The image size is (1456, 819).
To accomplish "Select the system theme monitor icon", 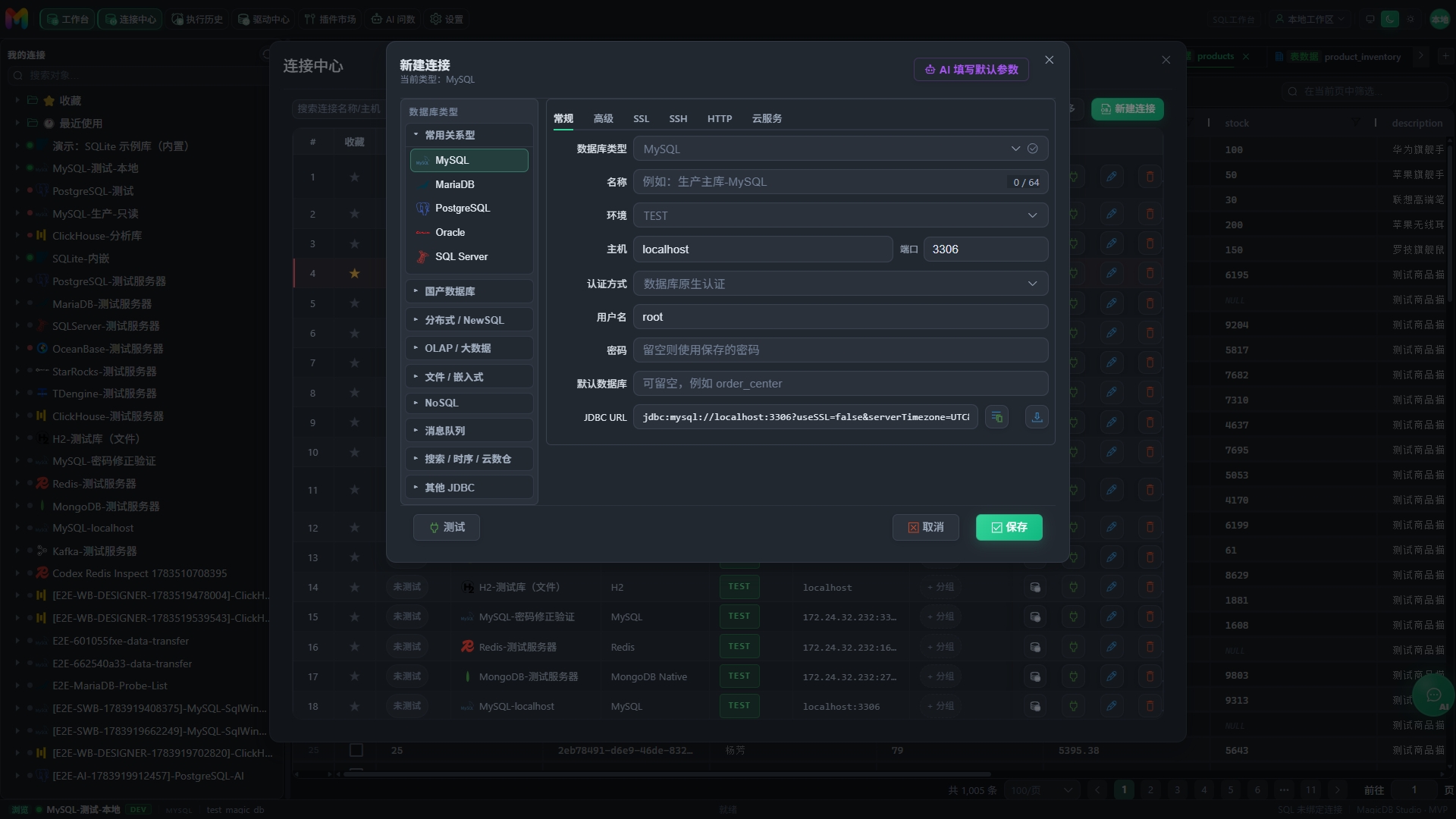I will tap(1370, 19).
